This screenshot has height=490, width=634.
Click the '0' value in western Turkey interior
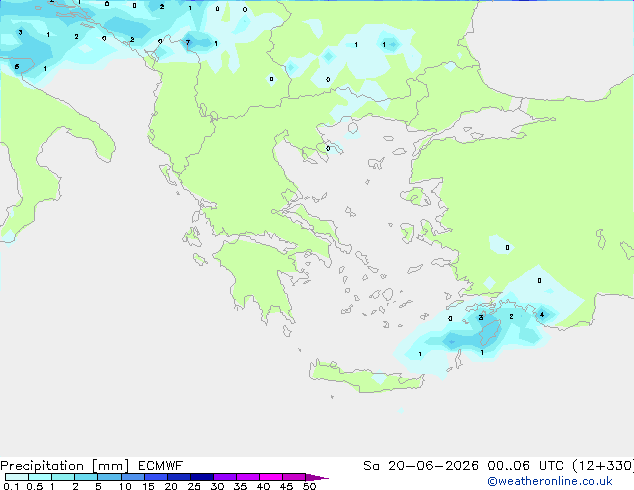[507, 247]
